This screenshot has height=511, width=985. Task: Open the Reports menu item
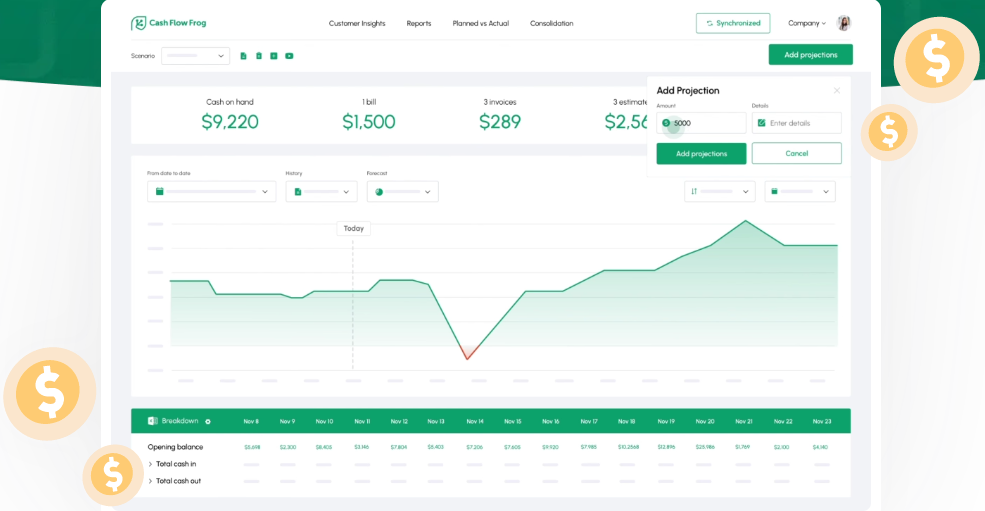click(x=419, y=23)
